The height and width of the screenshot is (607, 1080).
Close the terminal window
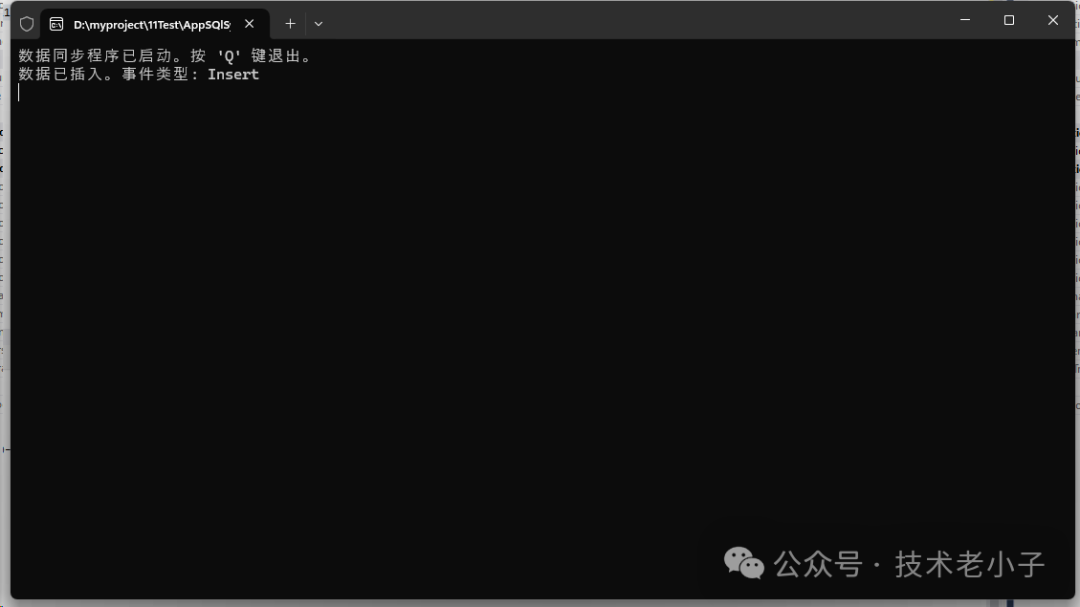pos(1052,20)
